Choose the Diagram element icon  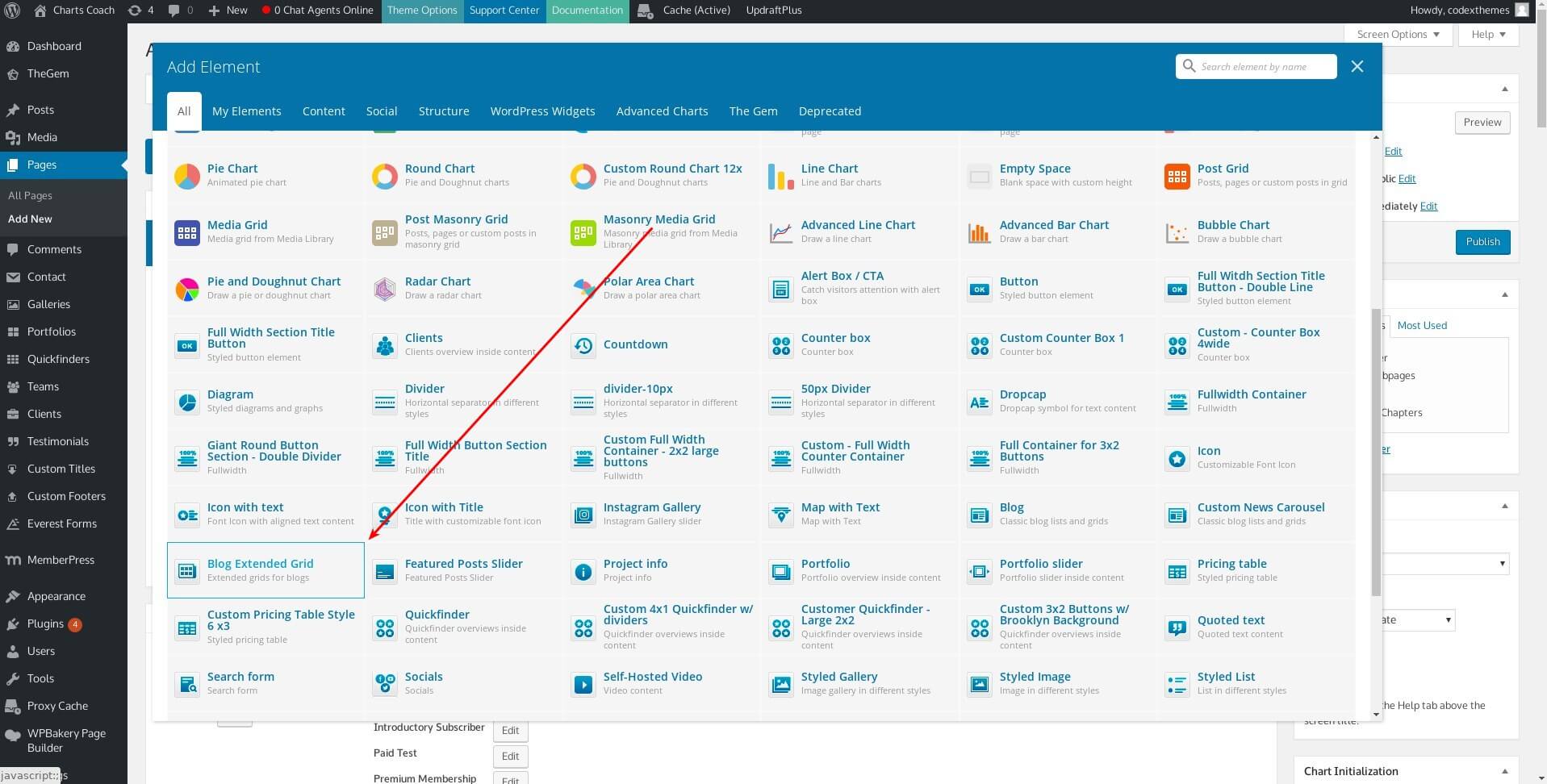(x=187, y=402)
